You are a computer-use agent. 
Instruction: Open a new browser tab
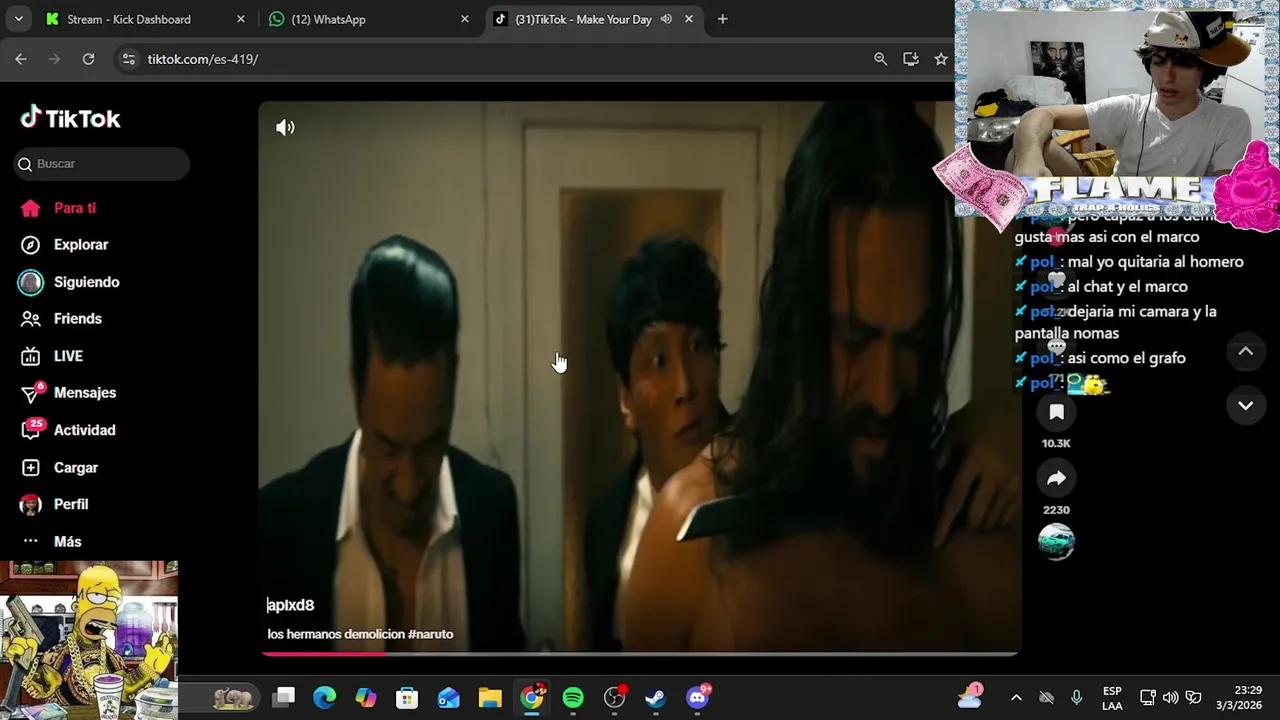pyautogui.click(x=722, y=19)
